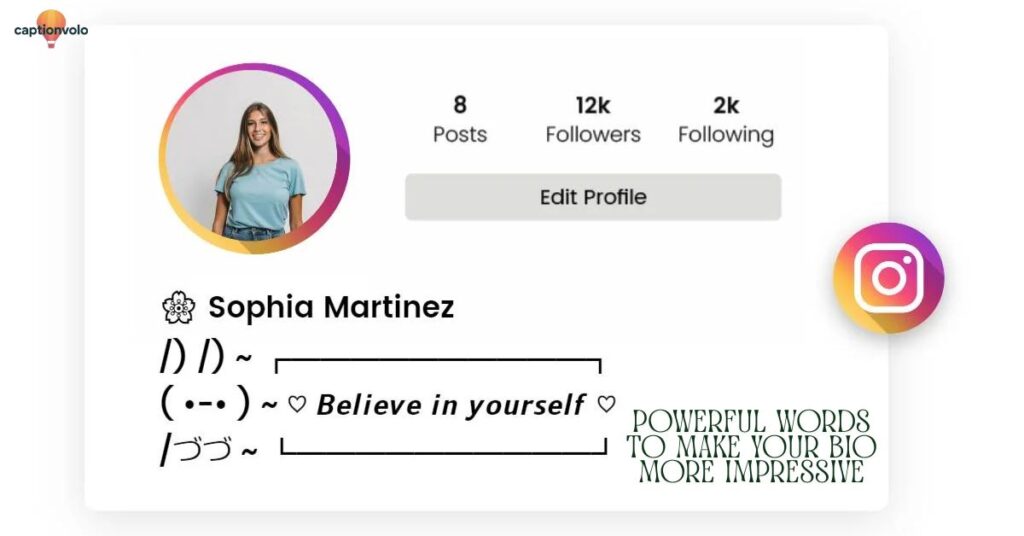Screen dimensions: 1024x536
Task: Click the 2k following count number
Action: (726, 105)
